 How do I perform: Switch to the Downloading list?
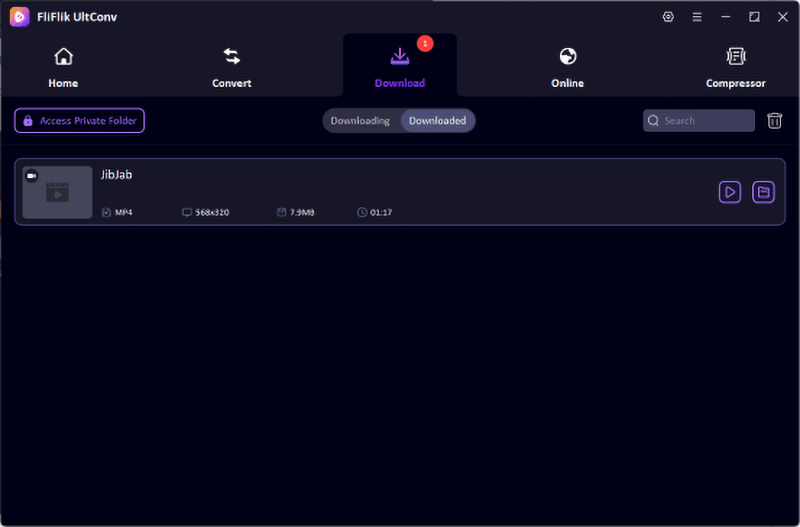tap(360, 121)
